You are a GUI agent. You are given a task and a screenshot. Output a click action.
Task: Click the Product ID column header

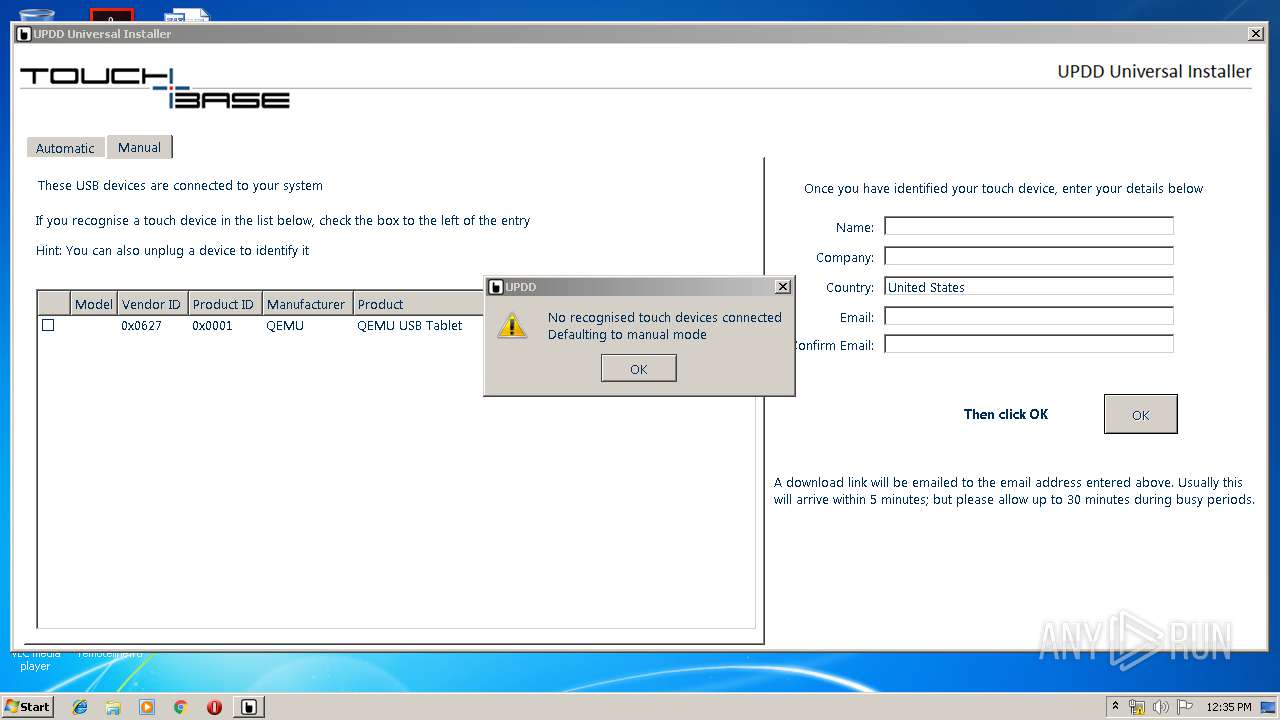click(223, 304)
